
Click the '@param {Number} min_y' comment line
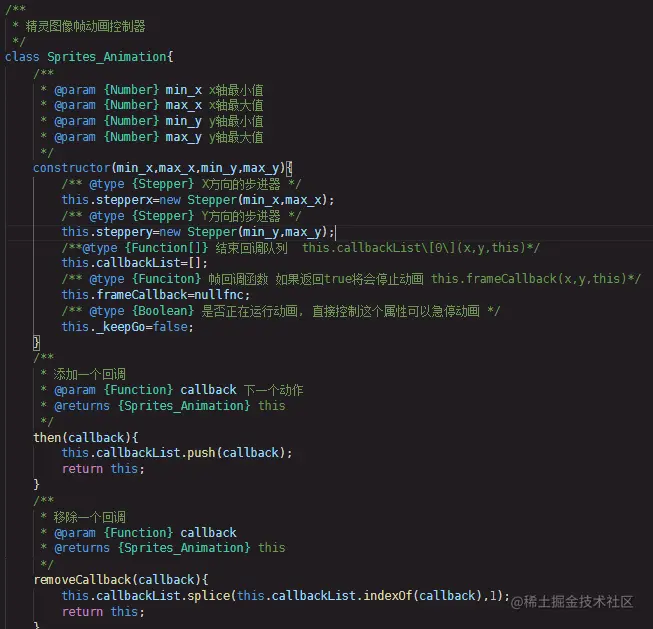coord(152,121)
